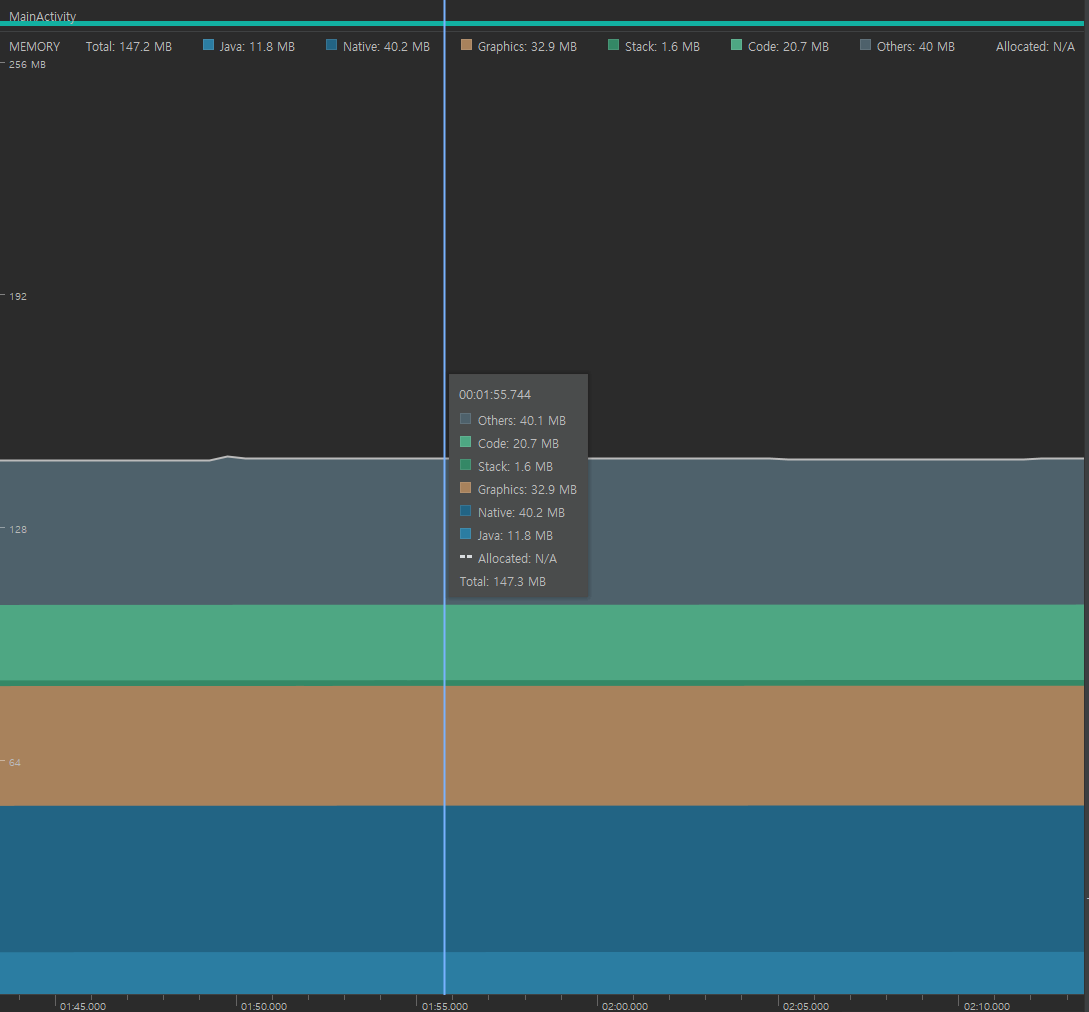Click the 02:10.000 timeline marker
The width and height of the screenshot is (1089, 1012).
pyautogui.click(x=987, y=1006)
